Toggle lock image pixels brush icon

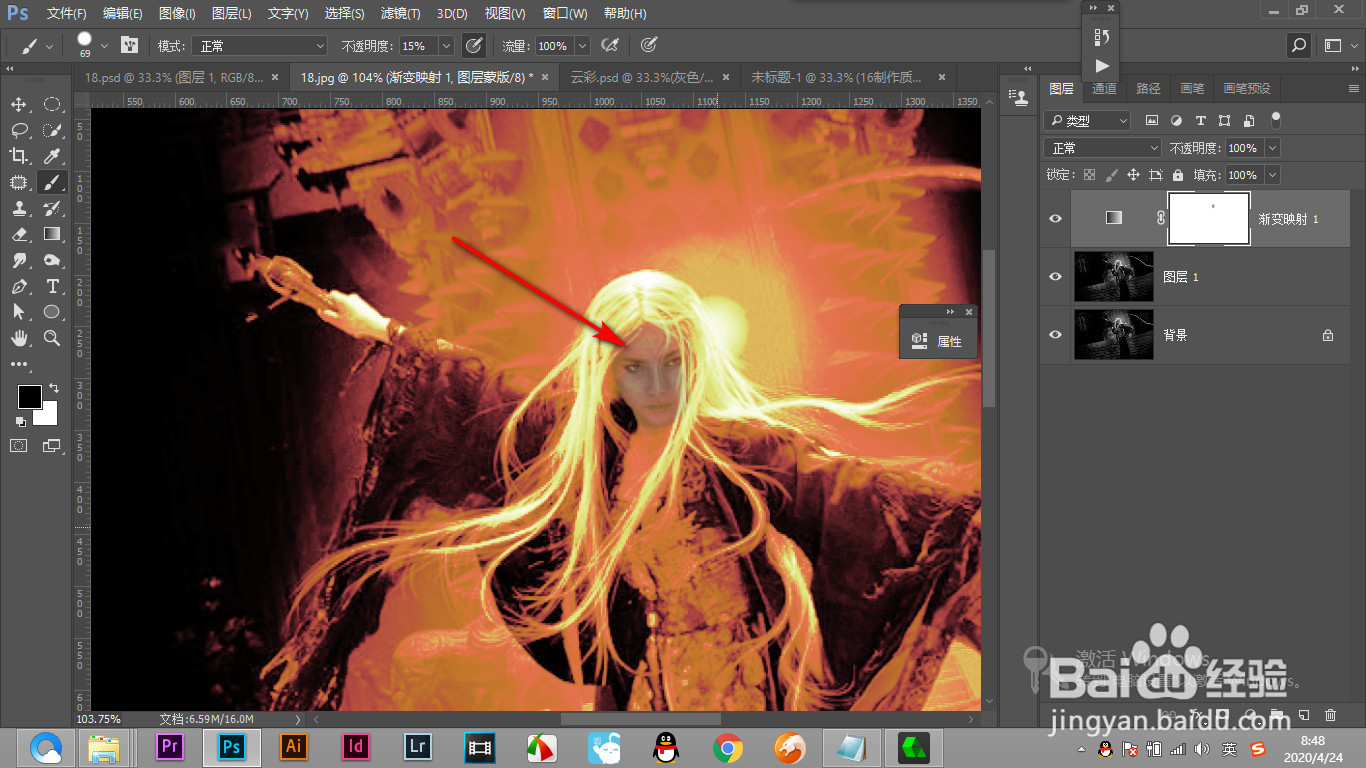pyautogui.click(x=1112, y=174)
